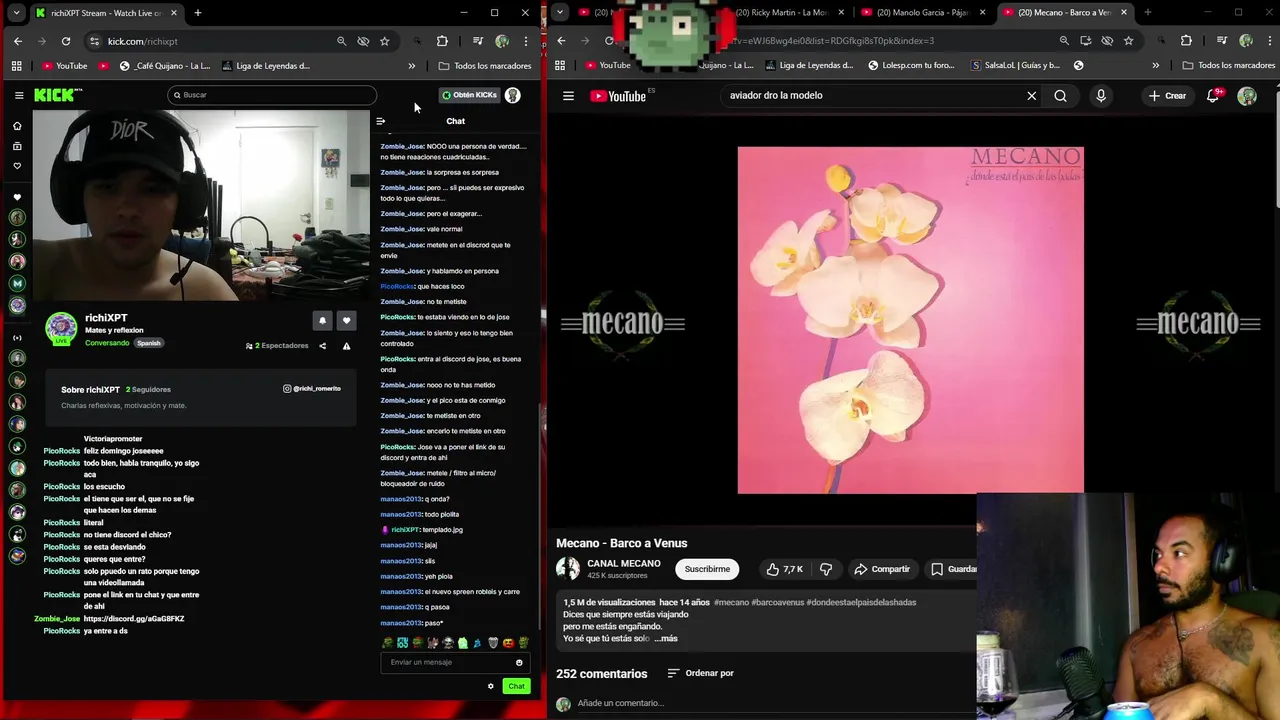Viewport: 1280px width, 720px height.
Task: Reload the kick.com page
Action: point(66,41)
